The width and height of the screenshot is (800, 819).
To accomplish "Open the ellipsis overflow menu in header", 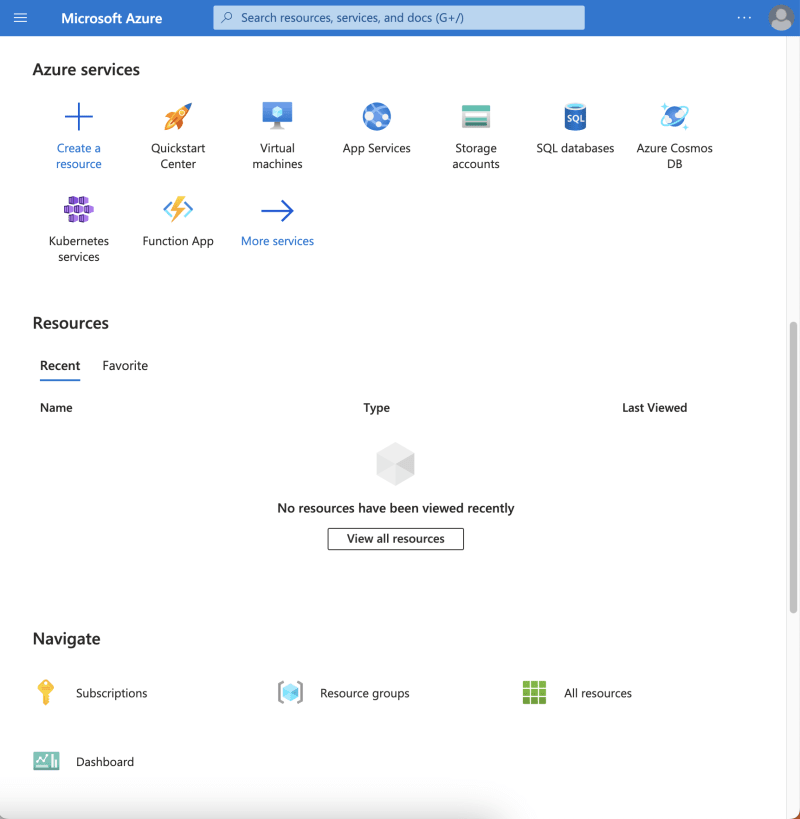I will click(x=744, y=18).
